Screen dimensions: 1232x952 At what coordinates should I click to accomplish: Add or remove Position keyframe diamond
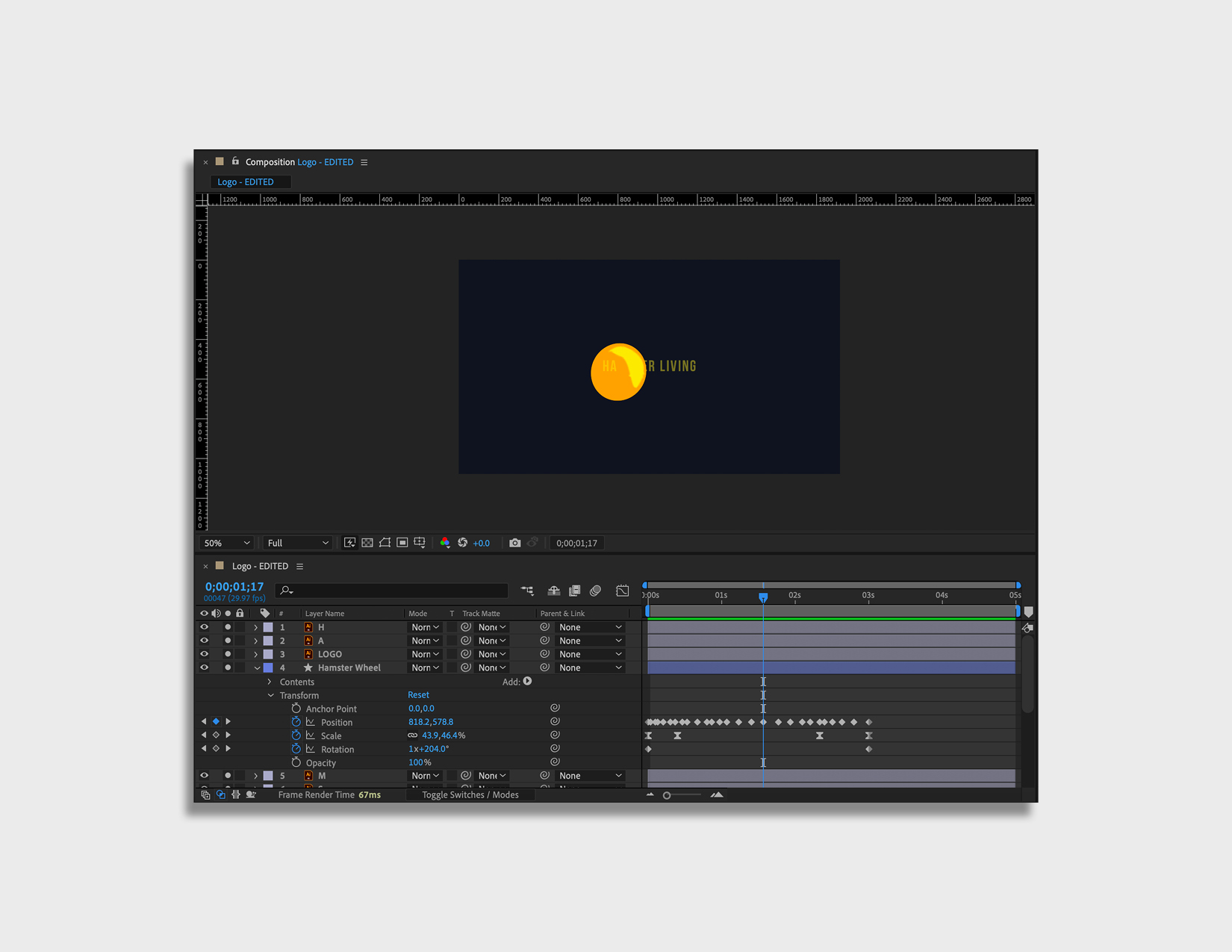(216, 722)
